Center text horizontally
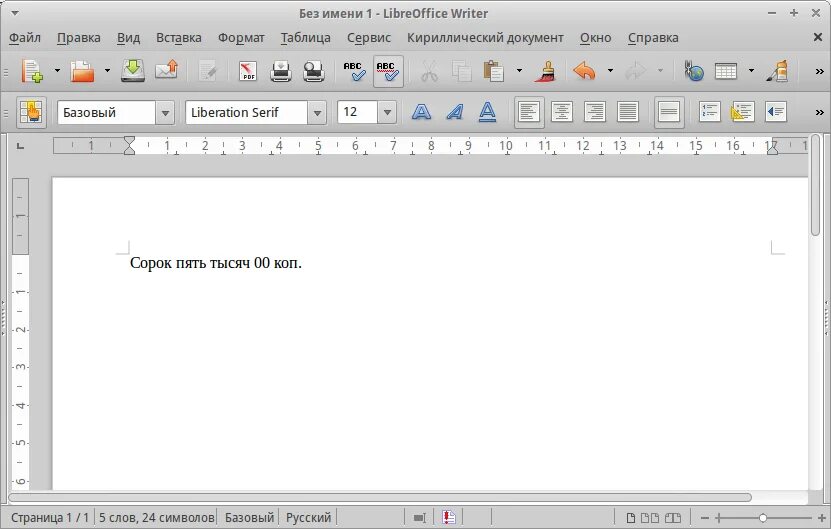 point(562,112)
